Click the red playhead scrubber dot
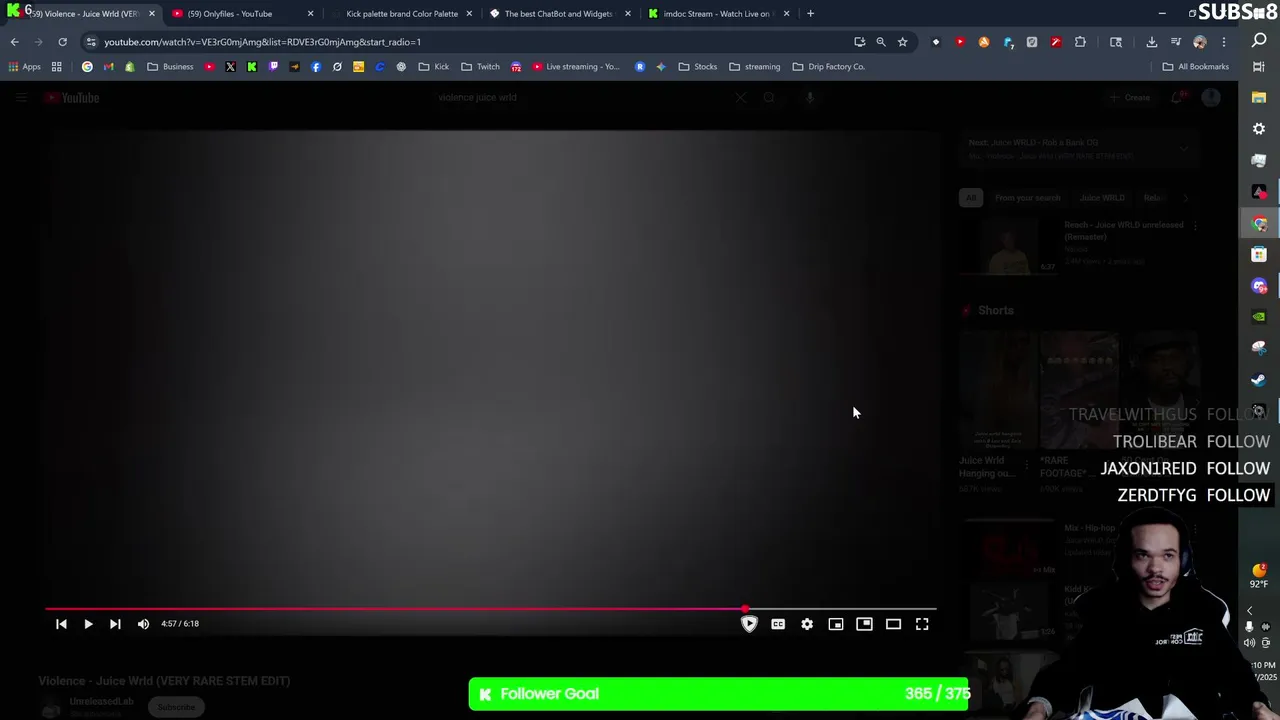The image size is (1280, 720). tap(745, 608)
